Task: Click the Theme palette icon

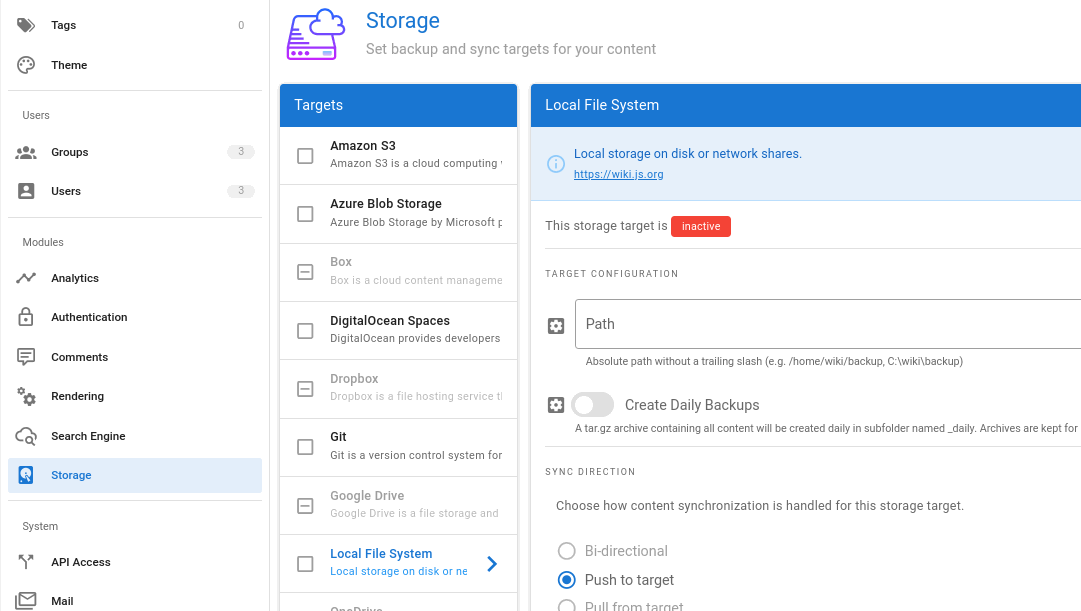Action: [x=27, y=65]
